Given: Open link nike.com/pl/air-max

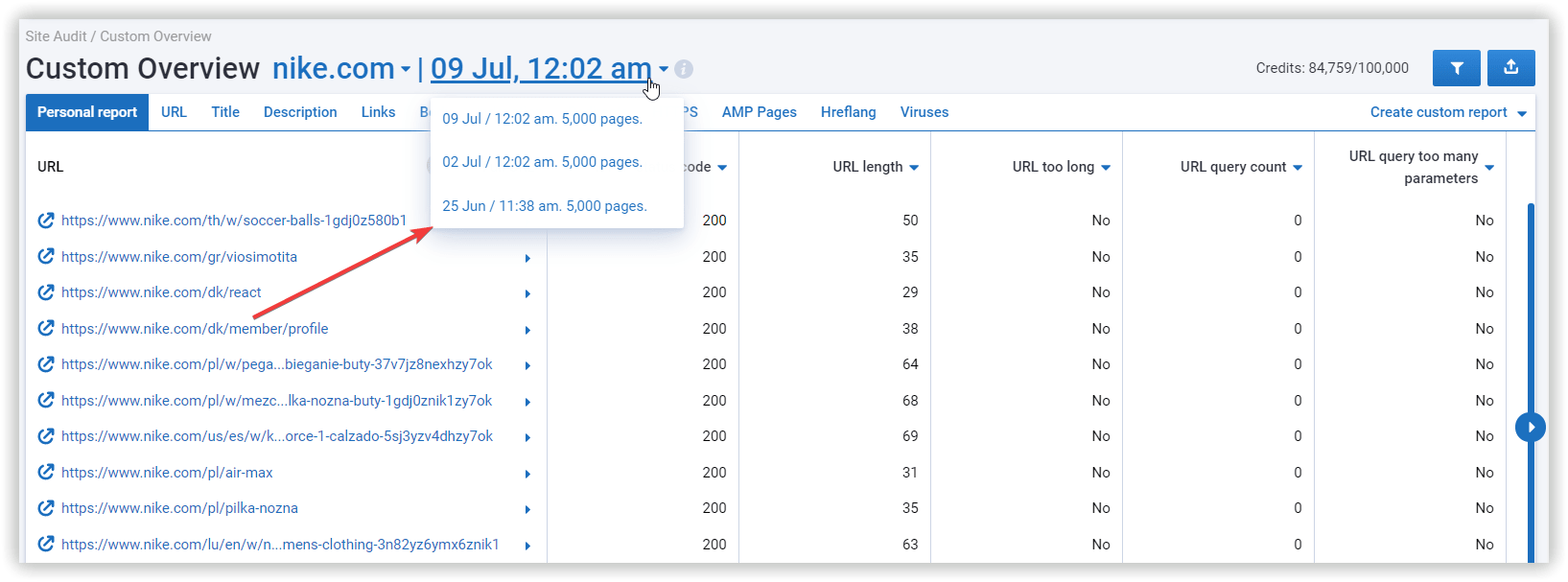Looking at the screenshot, I should coord(167,473).
